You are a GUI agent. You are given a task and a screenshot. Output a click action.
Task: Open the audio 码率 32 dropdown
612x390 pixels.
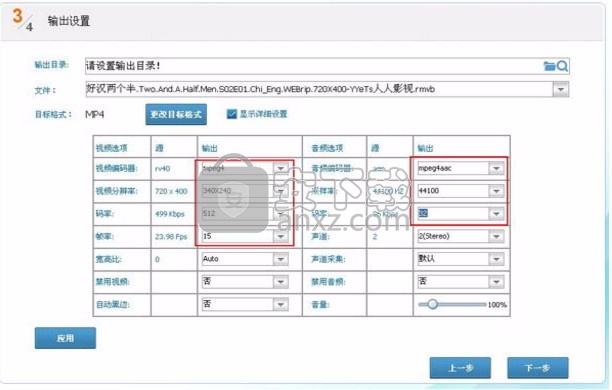(496, 214)
